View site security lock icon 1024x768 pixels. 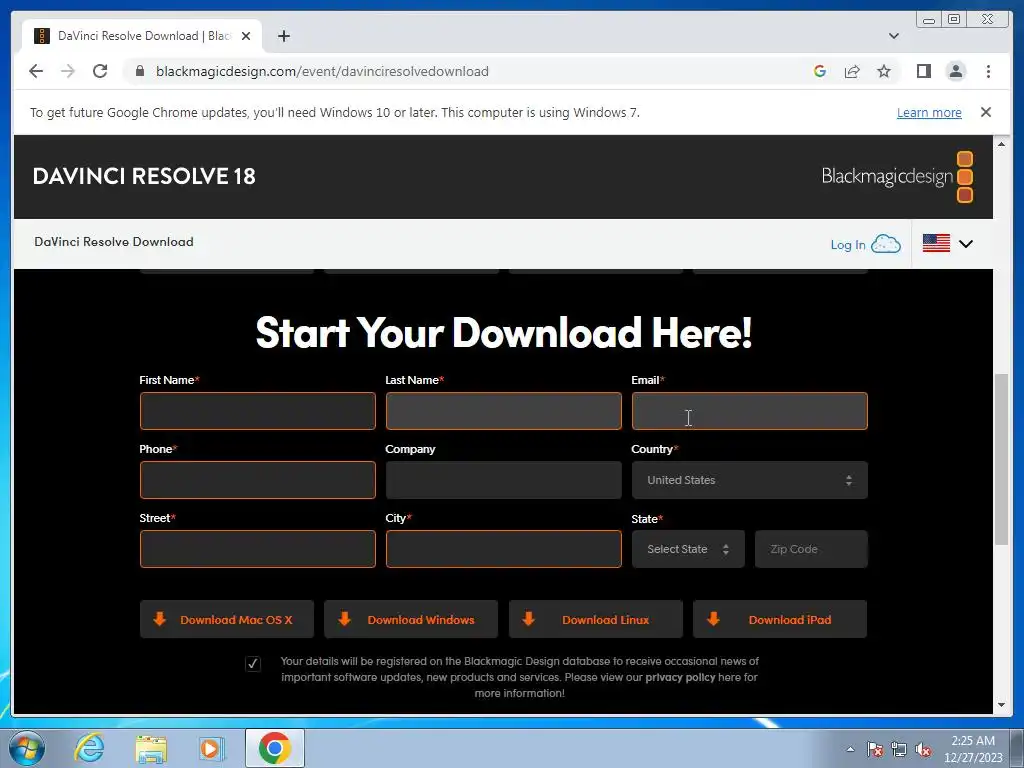tap(140, 71)
